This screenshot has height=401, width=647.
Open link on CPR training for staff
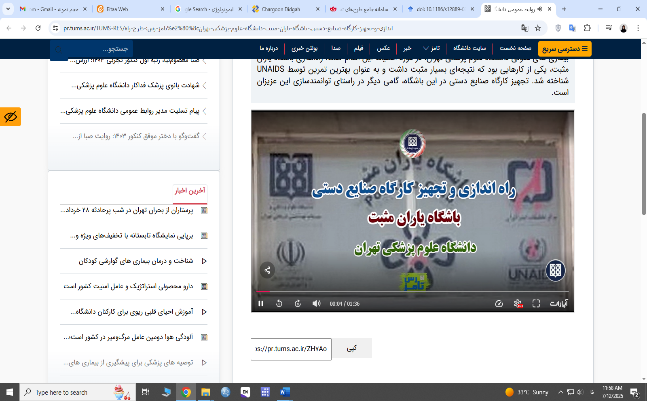pos(132,311)
